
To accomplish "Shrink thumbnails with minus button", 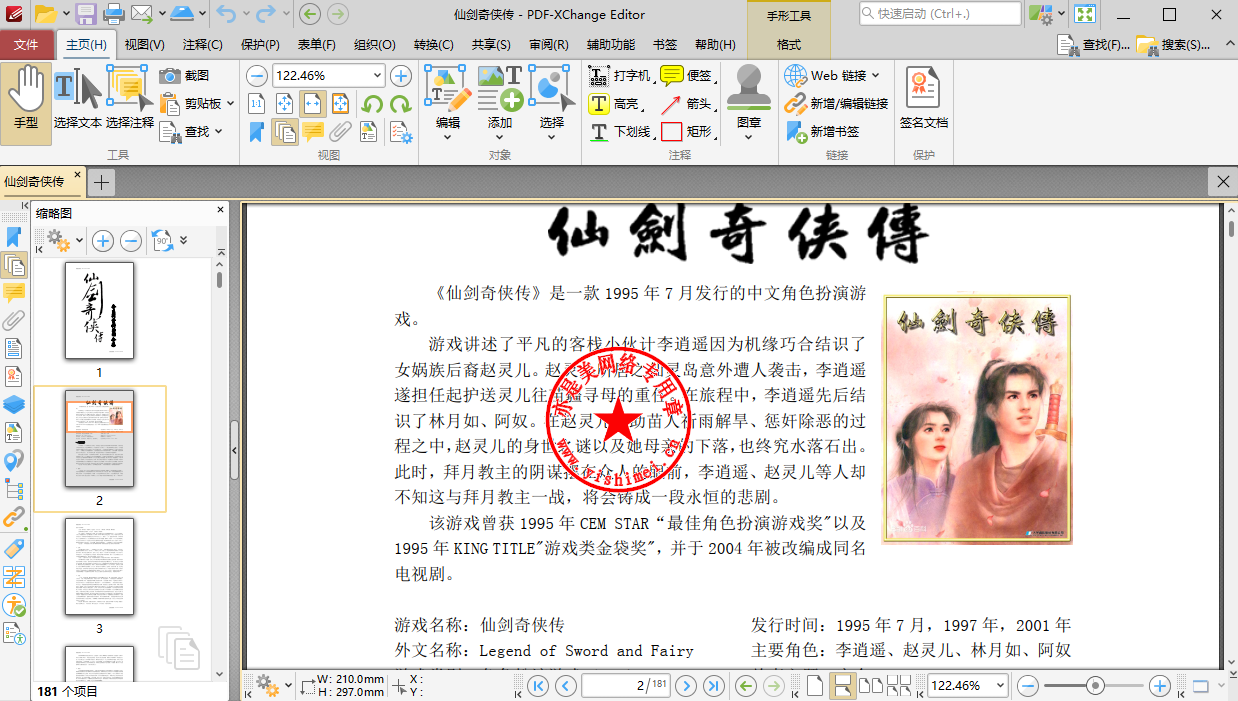I will click(x=131, y=241).
